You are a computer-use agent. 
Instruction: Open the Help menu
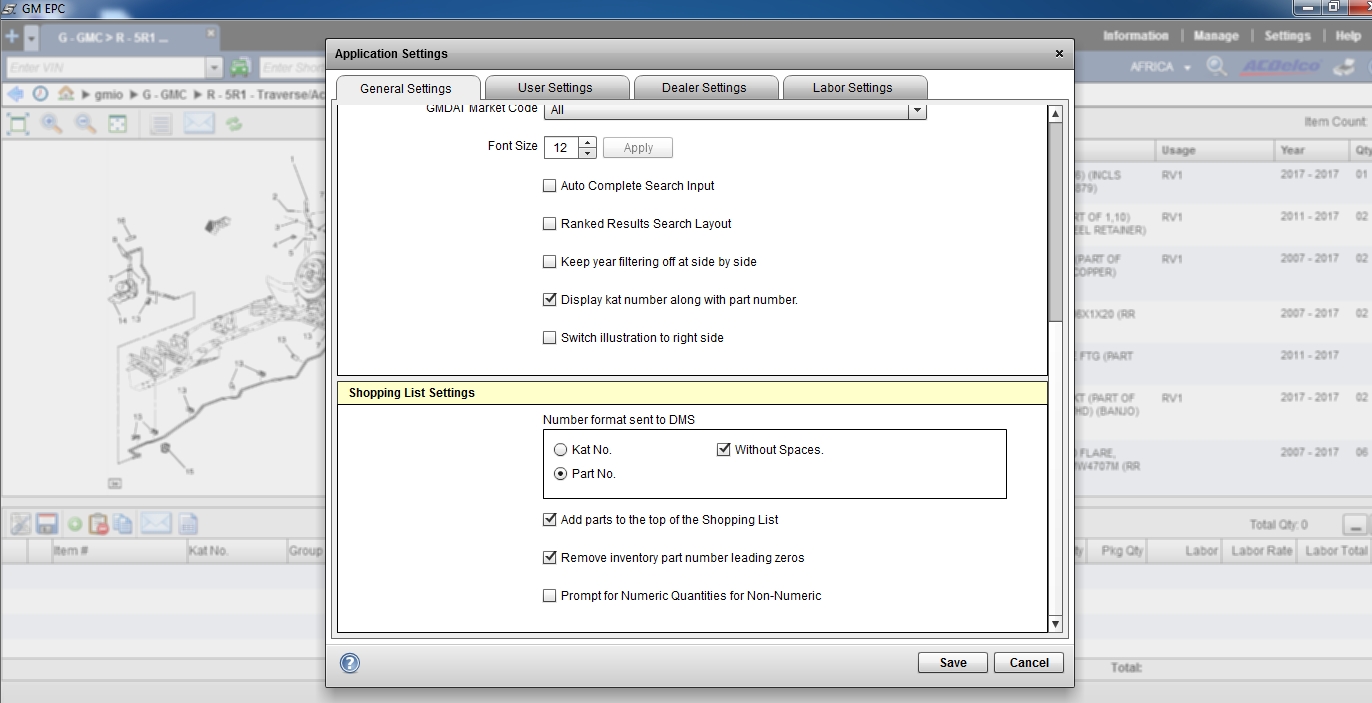(1348, 36)
